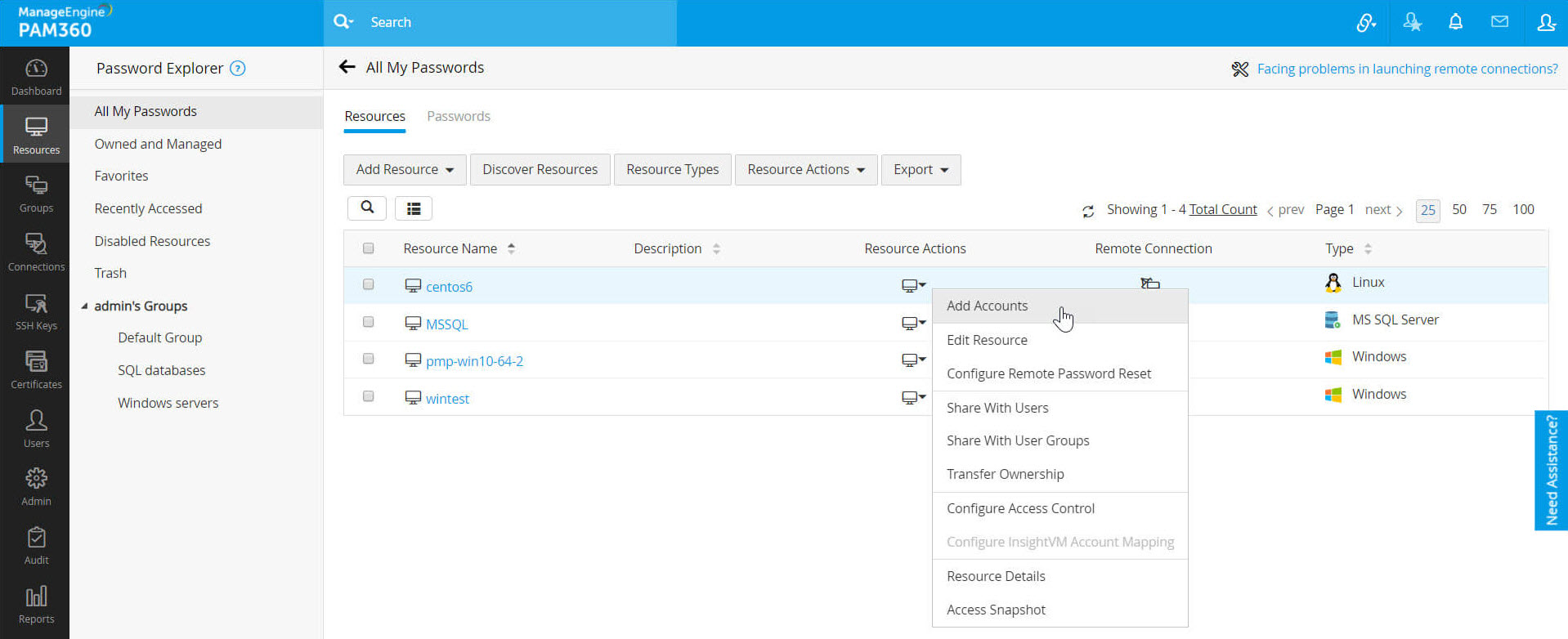Viewport: 1568px width, 639px height.
Task: Click the refresh icon beside Showing count
Action: coord(1088,211)
